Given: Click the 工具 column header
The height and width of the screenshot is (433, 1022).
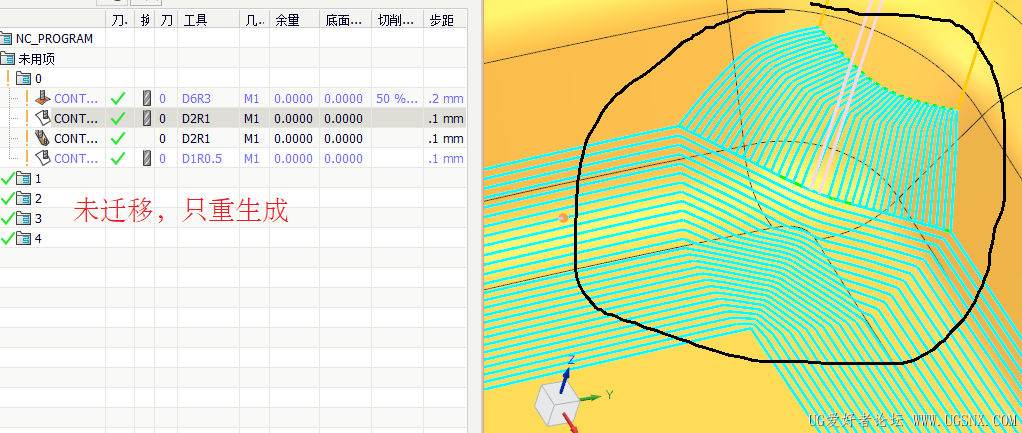Looking at the screenshot, I should [196, 20].
